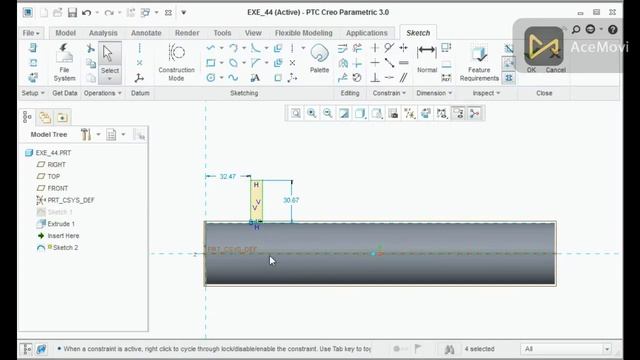Search commands with the magnifier icon
Image resolution: width=640 pixels, height=360 pixels.
pyautogui.click(x=576, y=29)
